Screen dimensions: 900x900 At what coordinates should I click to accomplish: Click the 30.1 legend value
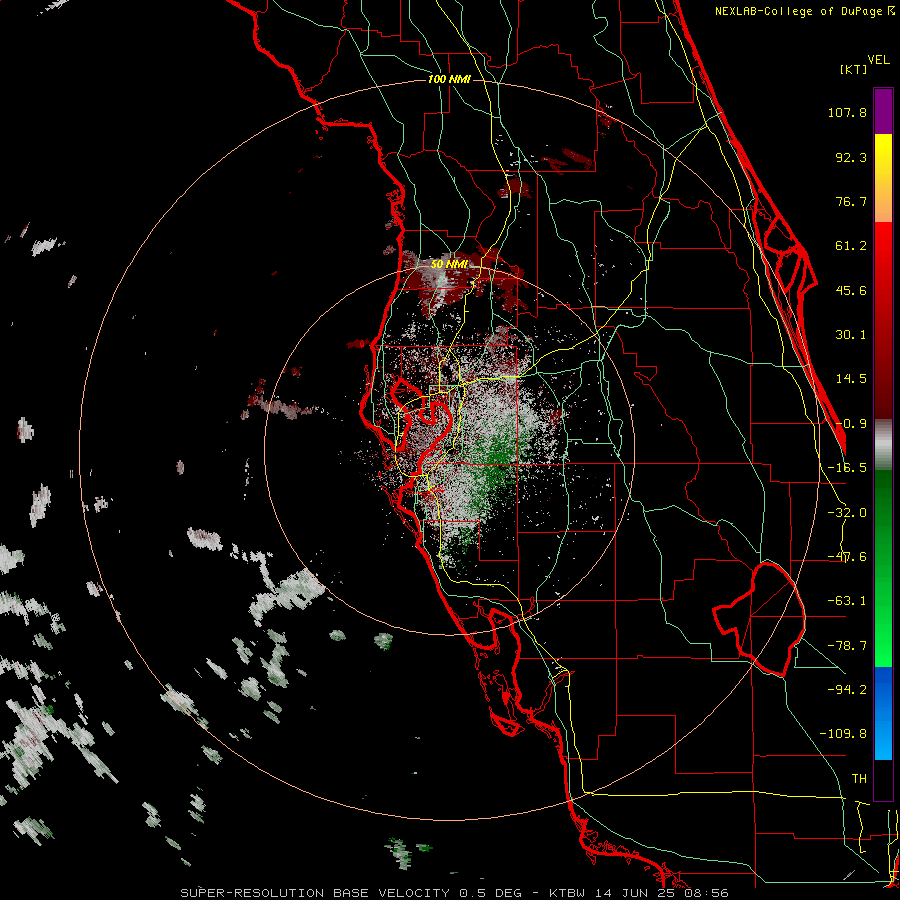pos(851,335)
